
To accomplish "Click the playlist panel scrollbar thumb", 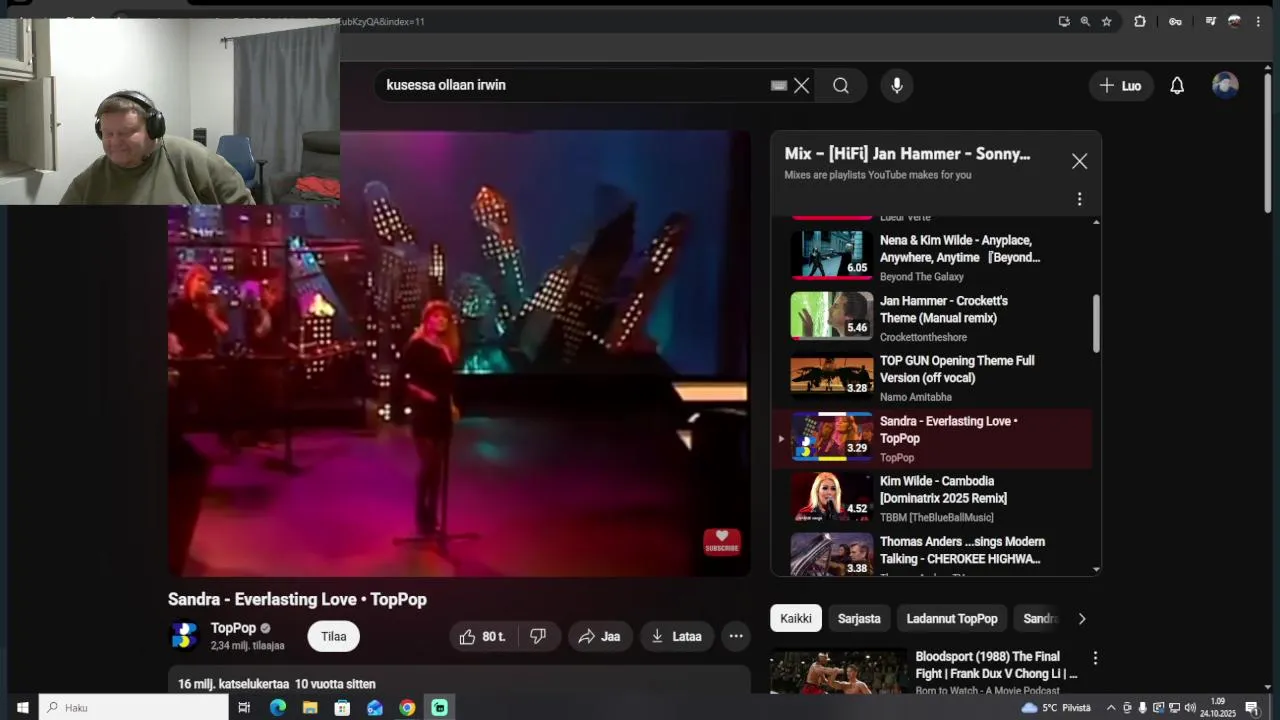I will [1096, 323].
